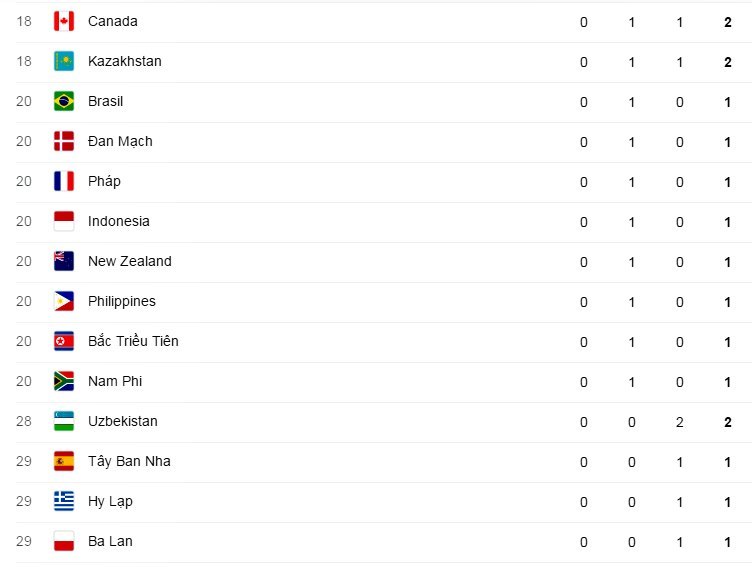
Task: Click the Pháp tricolor flag icon
Action: point(64,181)
